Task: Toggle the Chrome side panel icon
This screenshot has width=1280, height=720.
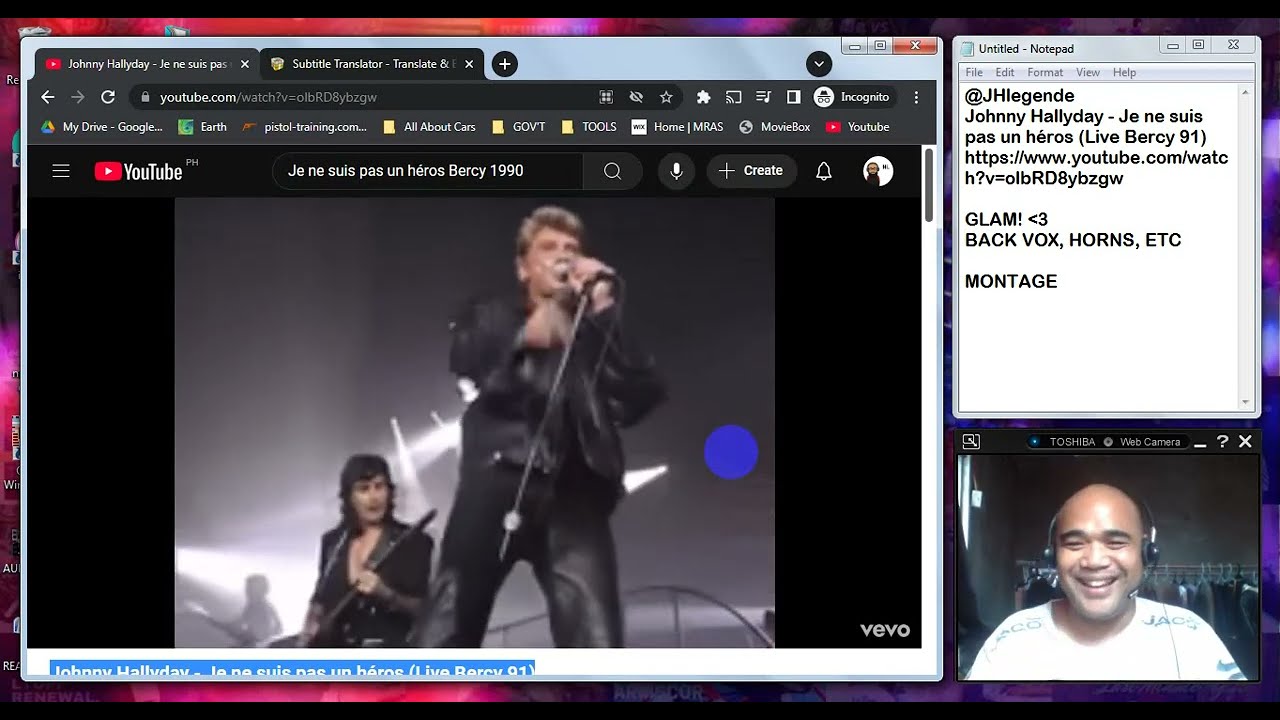Action: (793, 97)
